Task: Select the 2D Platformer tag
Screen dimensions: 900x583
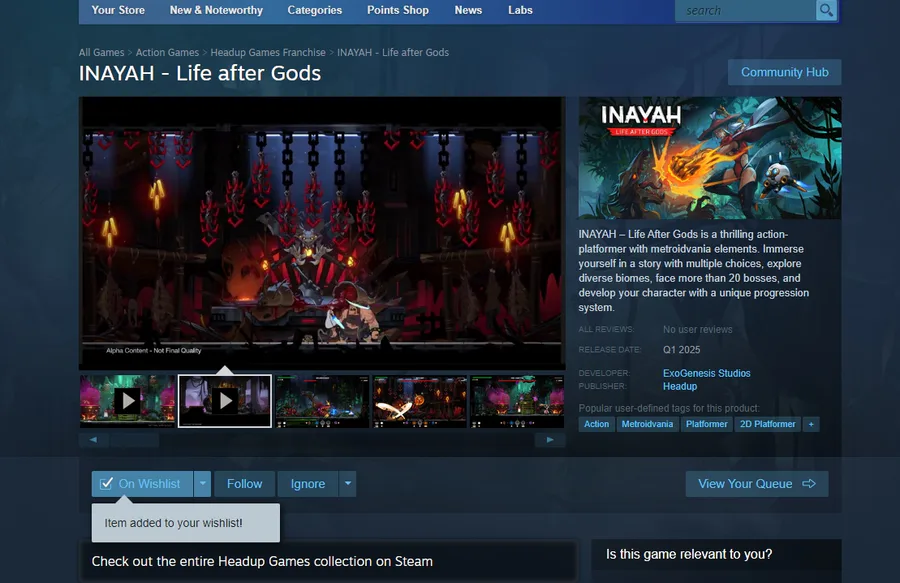Action: [x=767, y=424]
